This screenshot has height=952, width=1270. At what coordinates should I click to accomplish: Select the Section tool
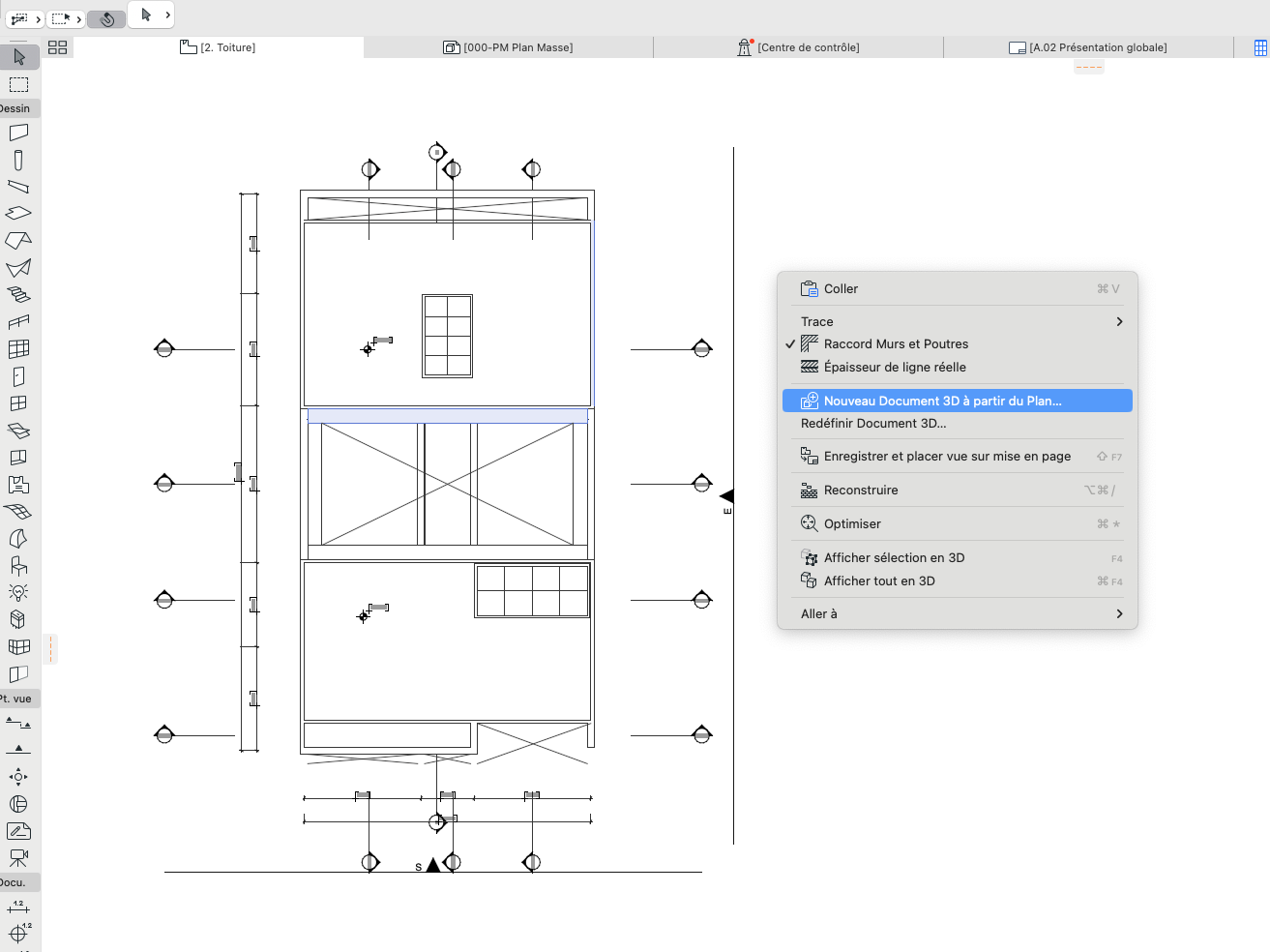pyautogui.click(x=18, y=723)
